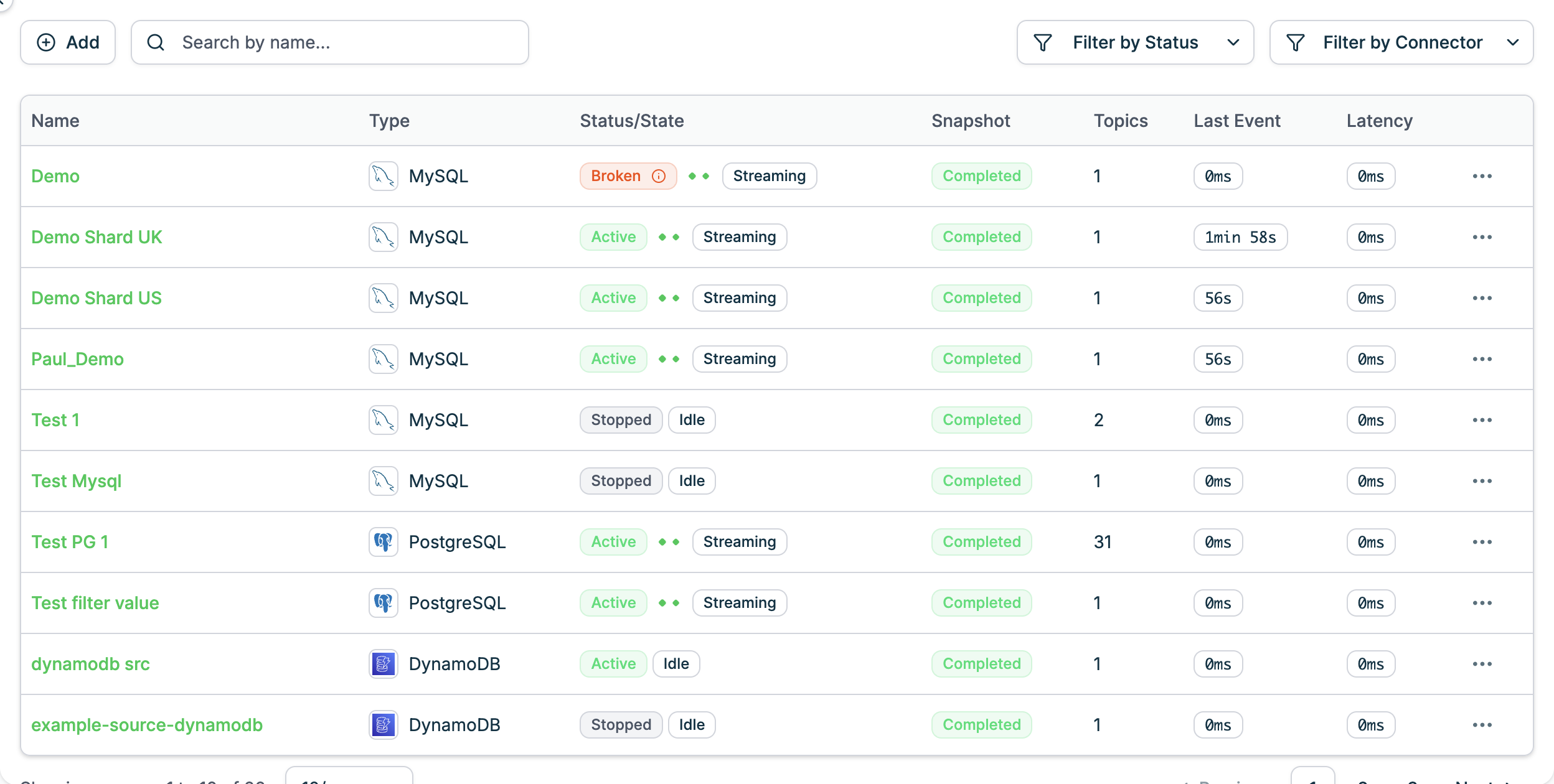1554x784 pixels.
Task: Click the search magnifier icon
Action: click(x=156, y=42)
